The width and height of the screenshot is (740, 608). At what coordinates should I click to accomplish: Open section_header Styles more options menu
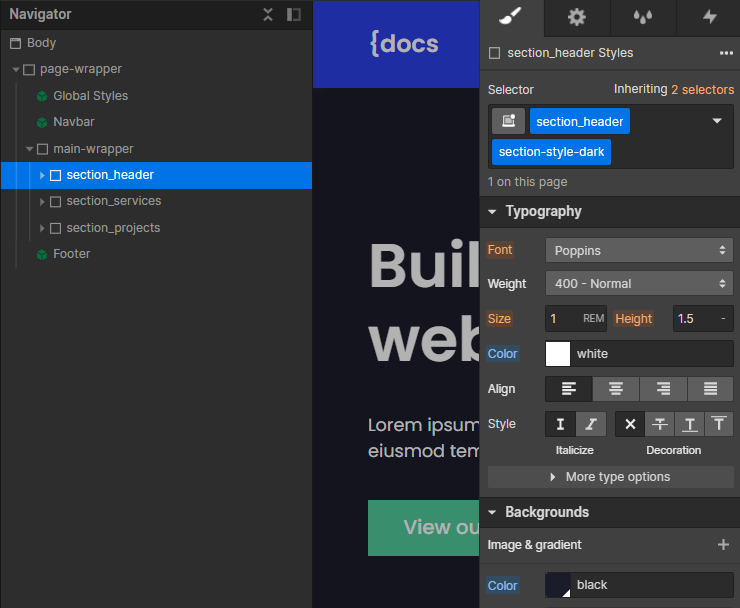point(726,53)
